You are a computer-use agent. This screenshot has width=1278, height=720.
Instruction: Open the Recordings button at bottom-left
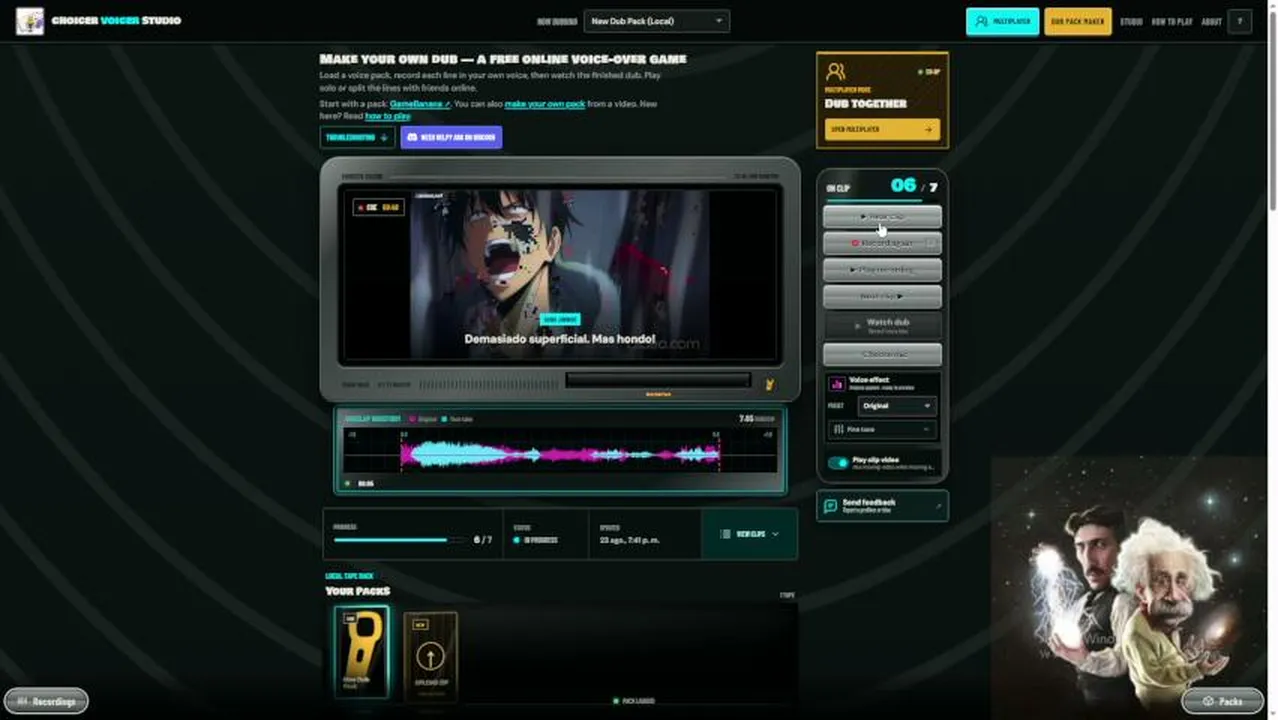(46, 701)
